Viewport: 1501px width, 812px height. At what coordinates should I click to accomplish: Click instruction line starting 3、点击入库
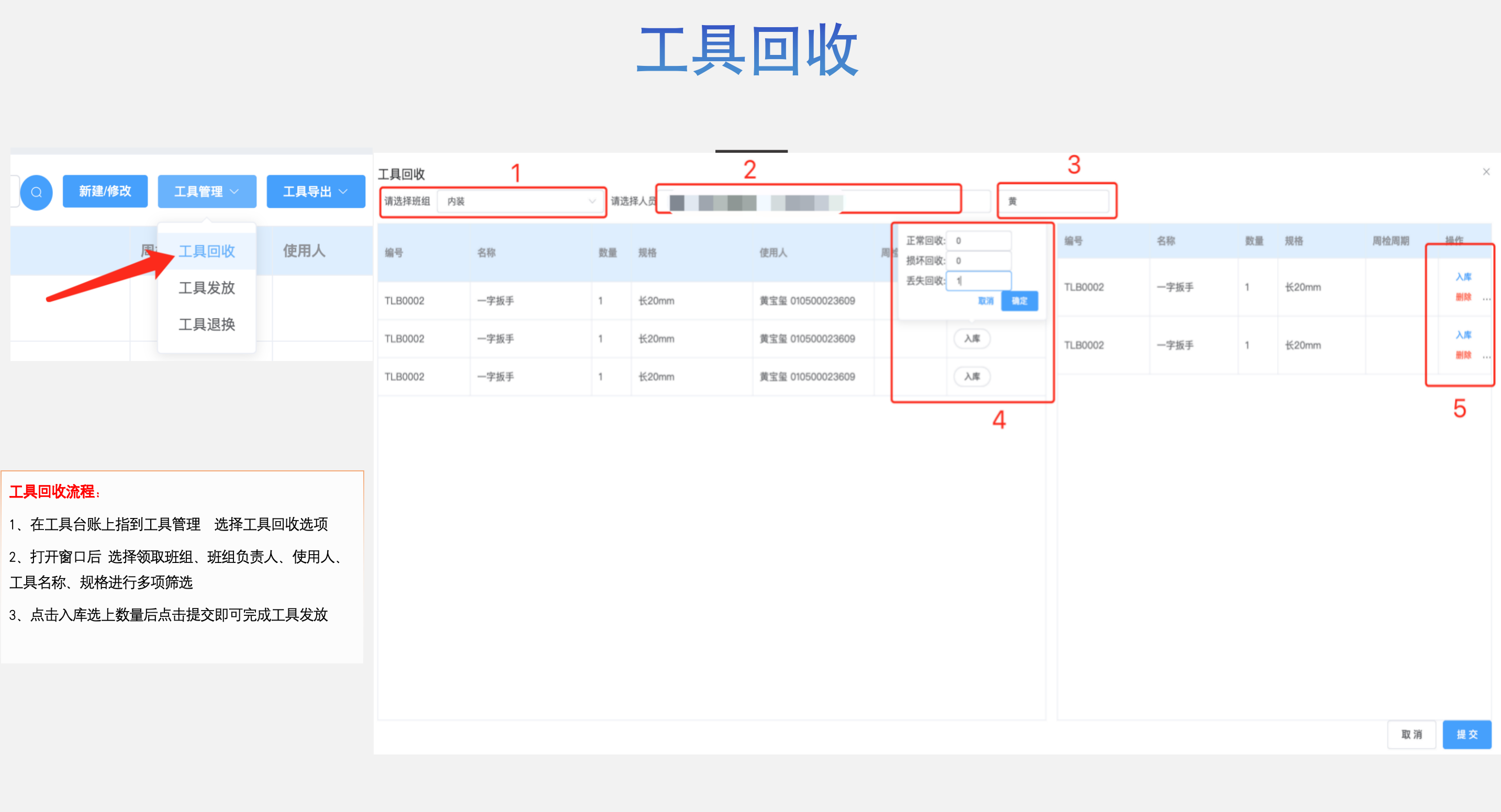tap(169, 615)
